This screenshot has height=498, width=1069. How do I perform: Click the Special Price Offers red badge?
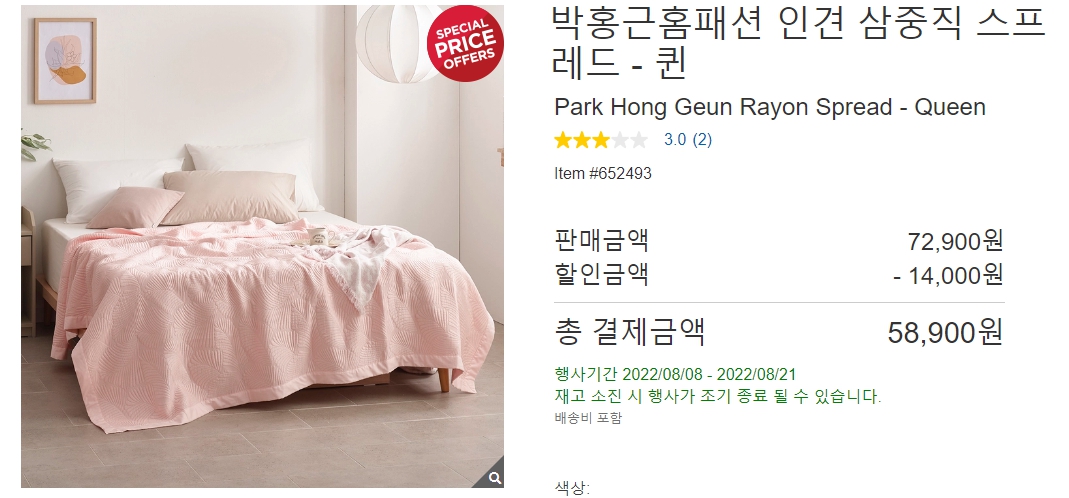pyautogui.click(x=466, y=44)
